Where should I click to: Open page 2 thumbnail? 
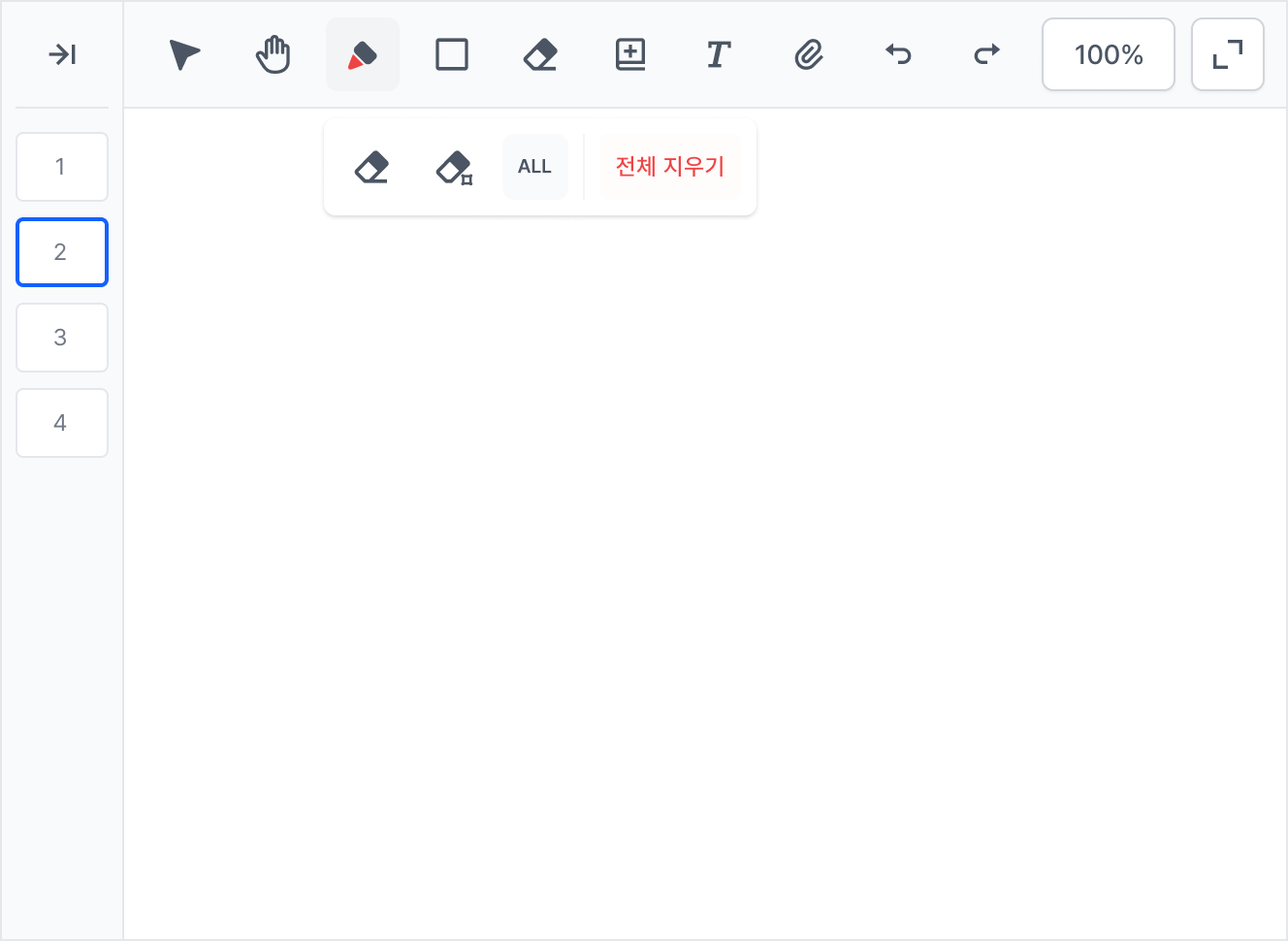(62, 252)
